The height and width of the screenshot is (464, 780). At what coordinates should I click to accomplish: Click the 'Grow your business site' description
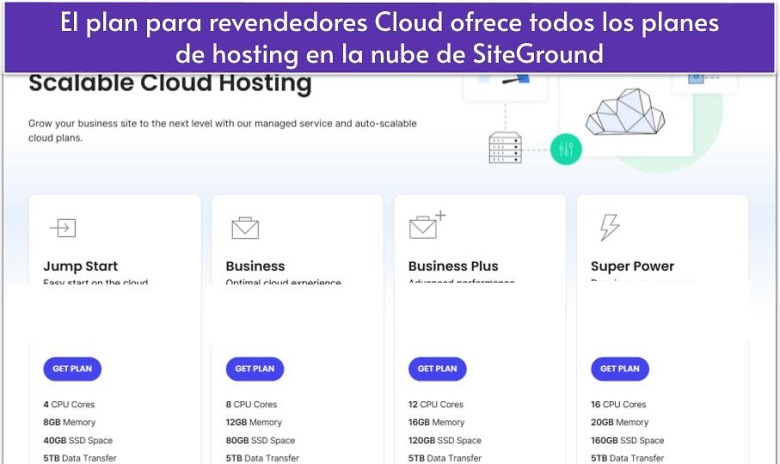coord(222,130)
